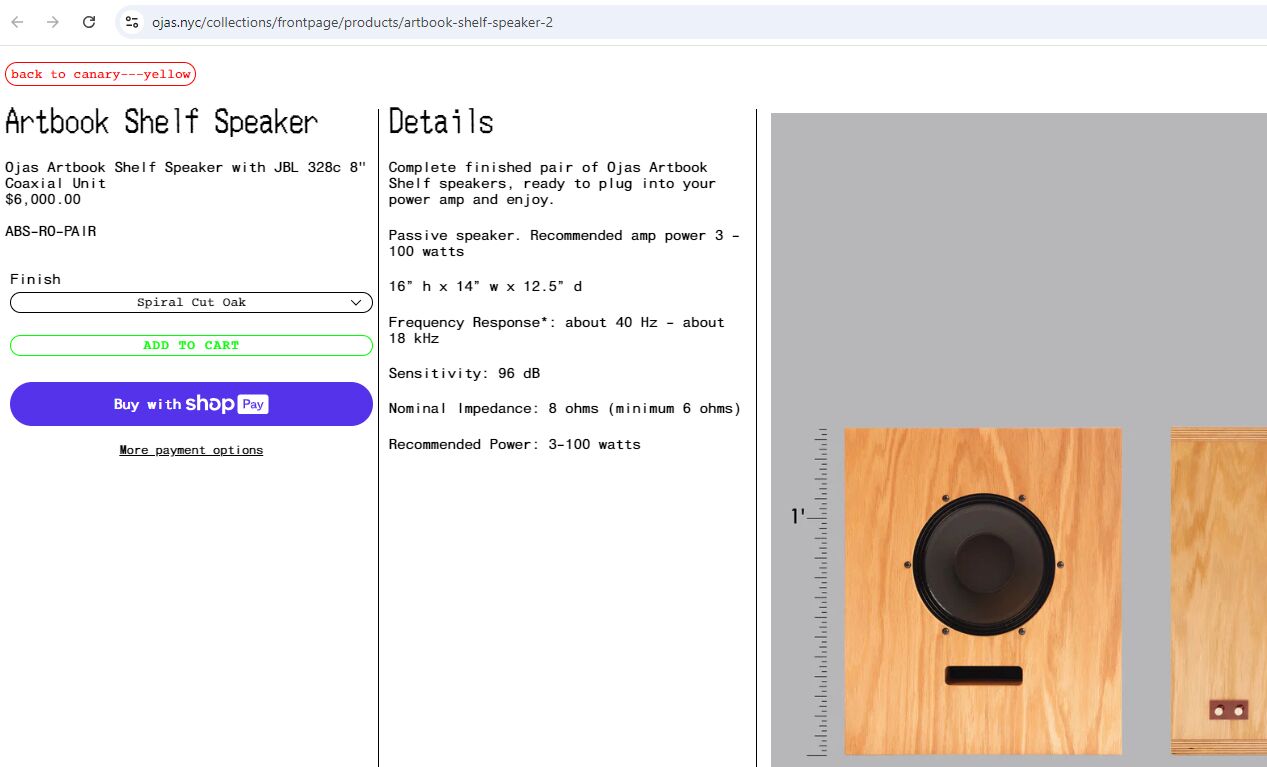Click the ABS-RO-PAIR SKU text
This screenshot has height=767, width=1267.
(51, 231)
